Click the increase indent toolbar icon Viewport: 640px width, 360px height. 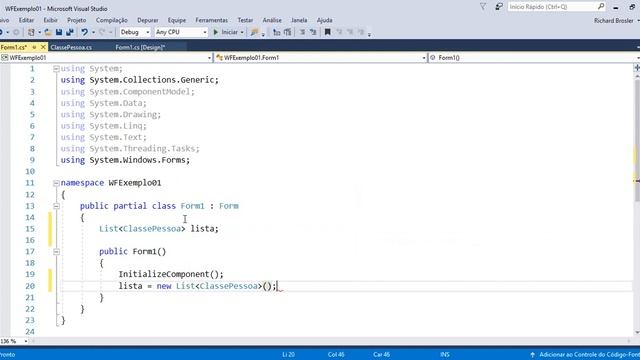tap(288, 32)
